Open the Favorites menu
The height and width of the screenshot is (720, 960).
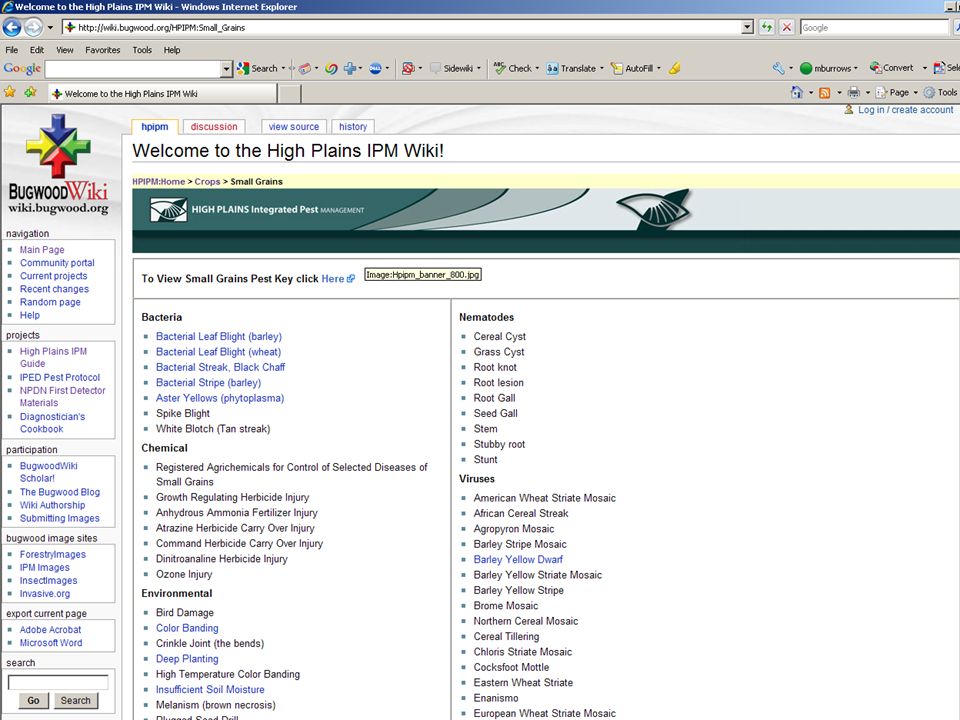(102, 50)
